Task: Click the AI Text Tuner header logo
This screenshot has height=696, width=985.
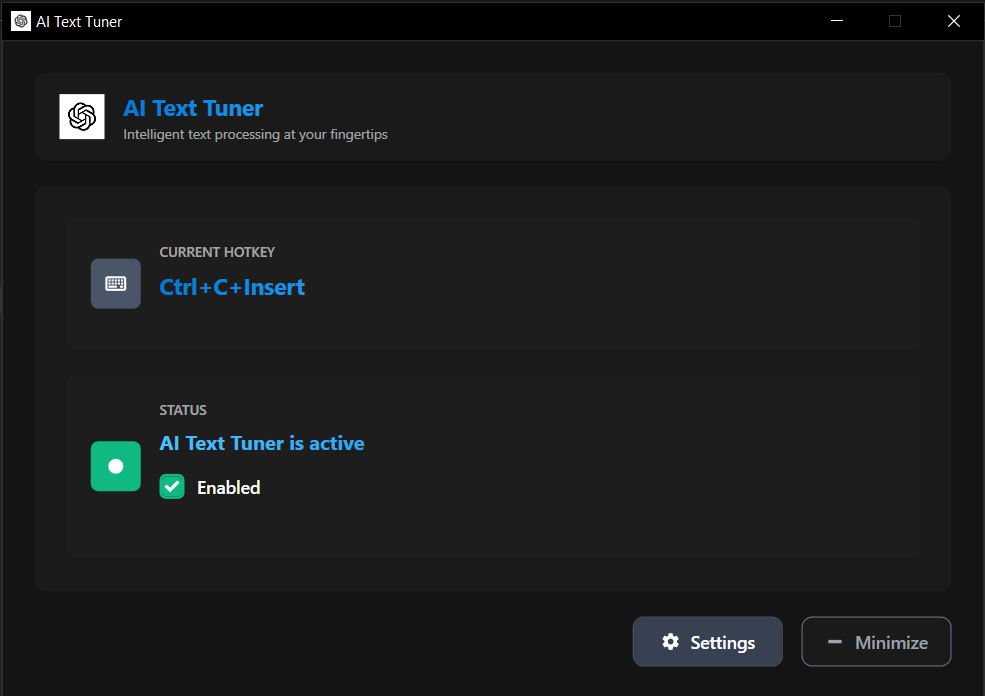Action: point(82,116)
